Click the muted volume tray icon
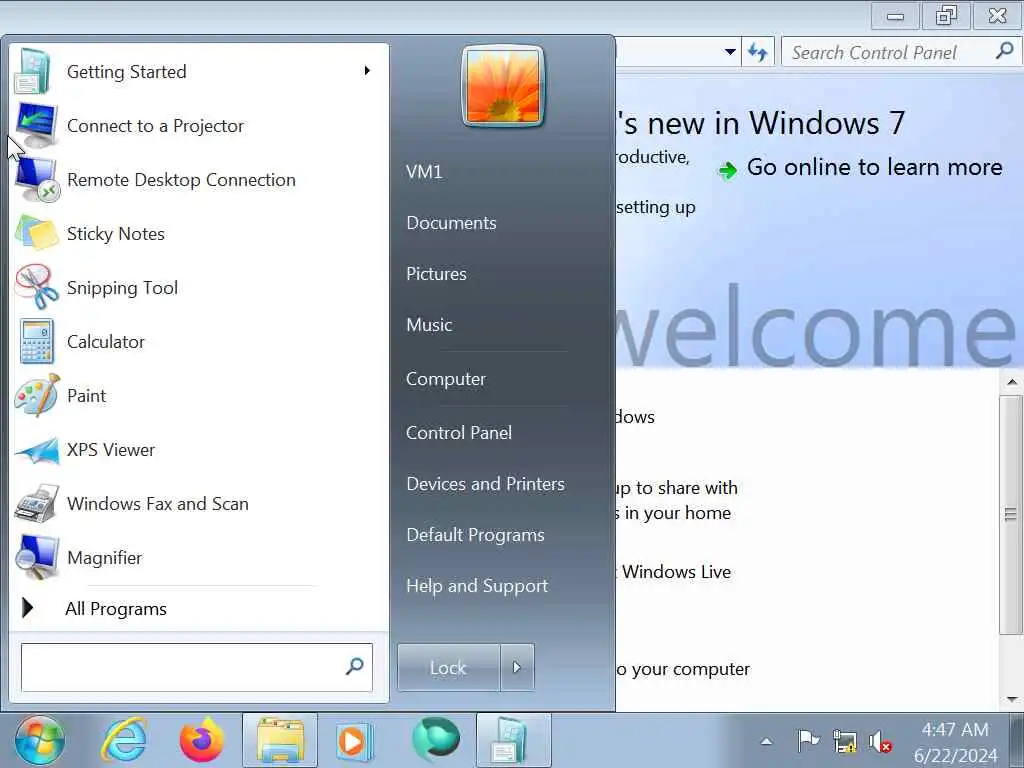The height and width of the screenshot is (768, 1024). 880,742
